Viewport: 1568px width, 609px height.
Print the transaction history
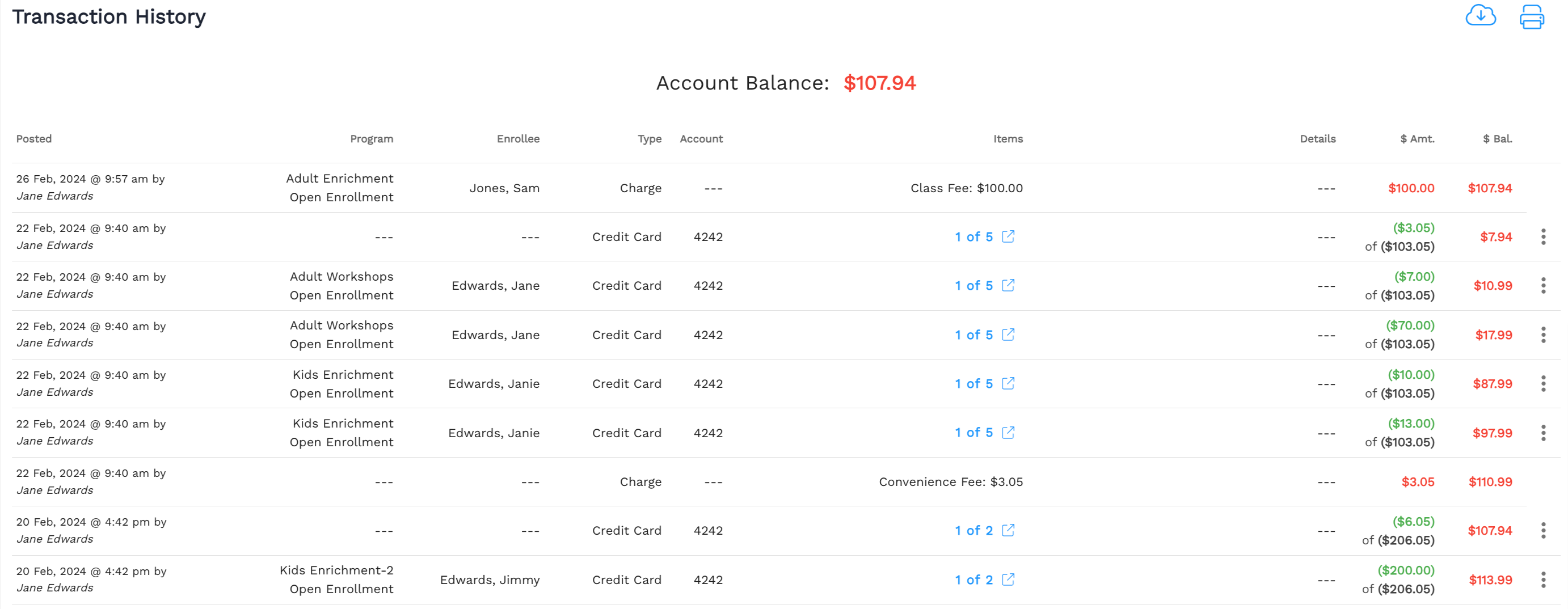point(1532,16)
